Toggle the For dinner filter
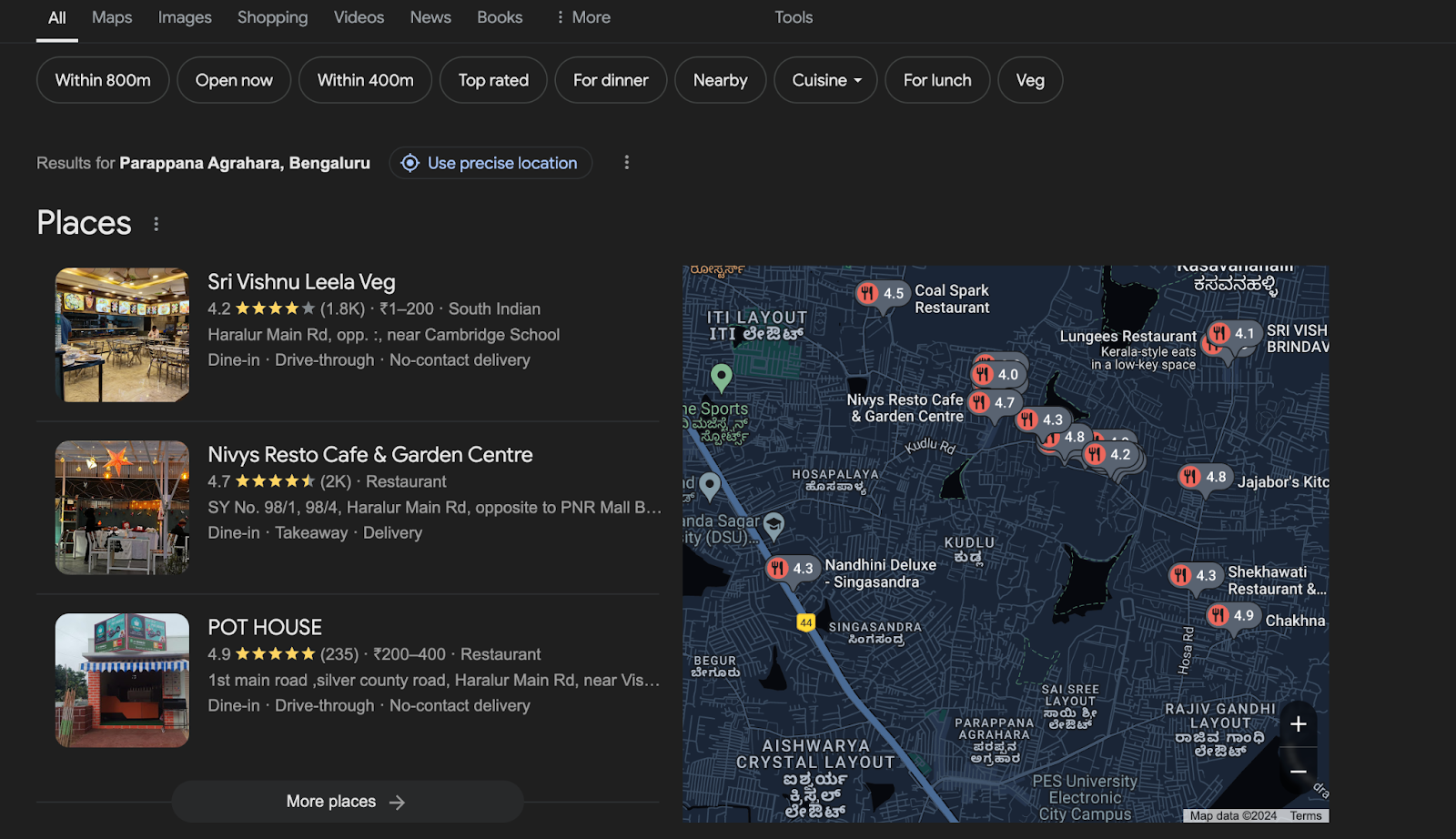 (611, 80)
